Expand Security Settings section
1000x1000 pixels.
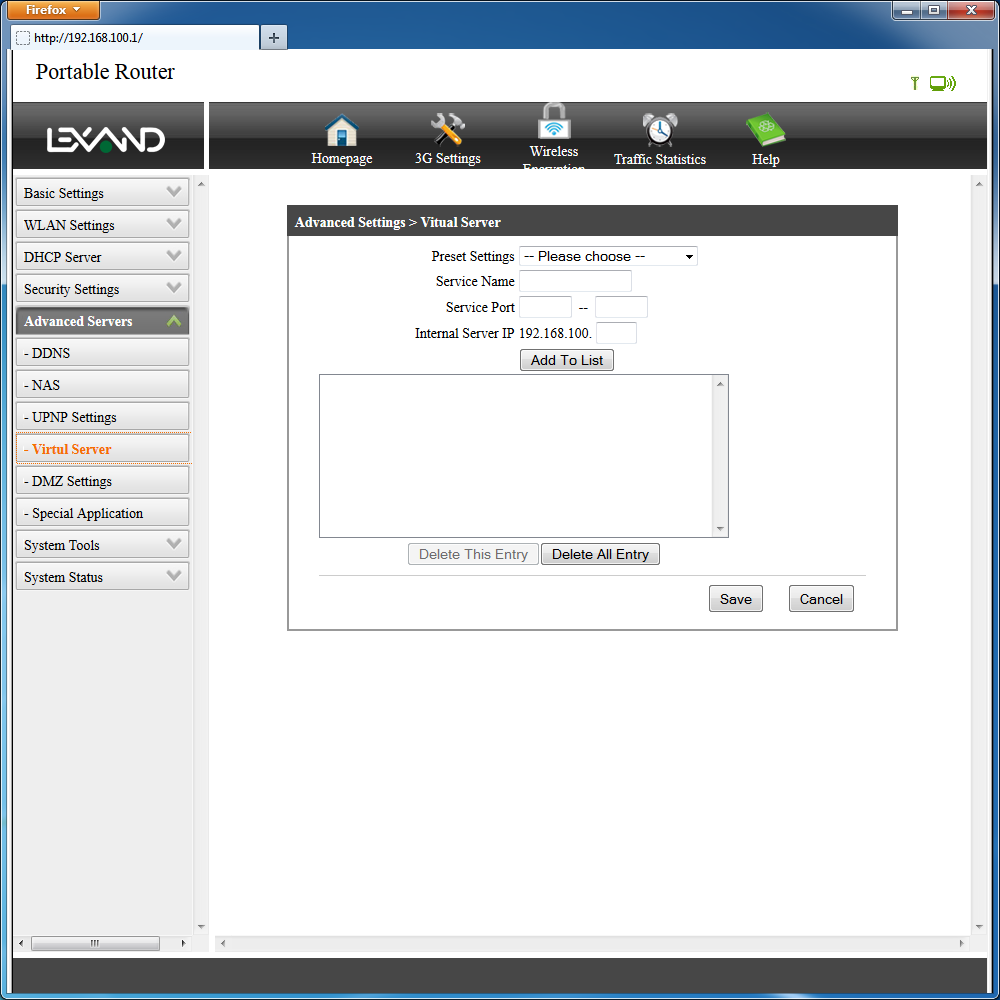pos(102,288)
